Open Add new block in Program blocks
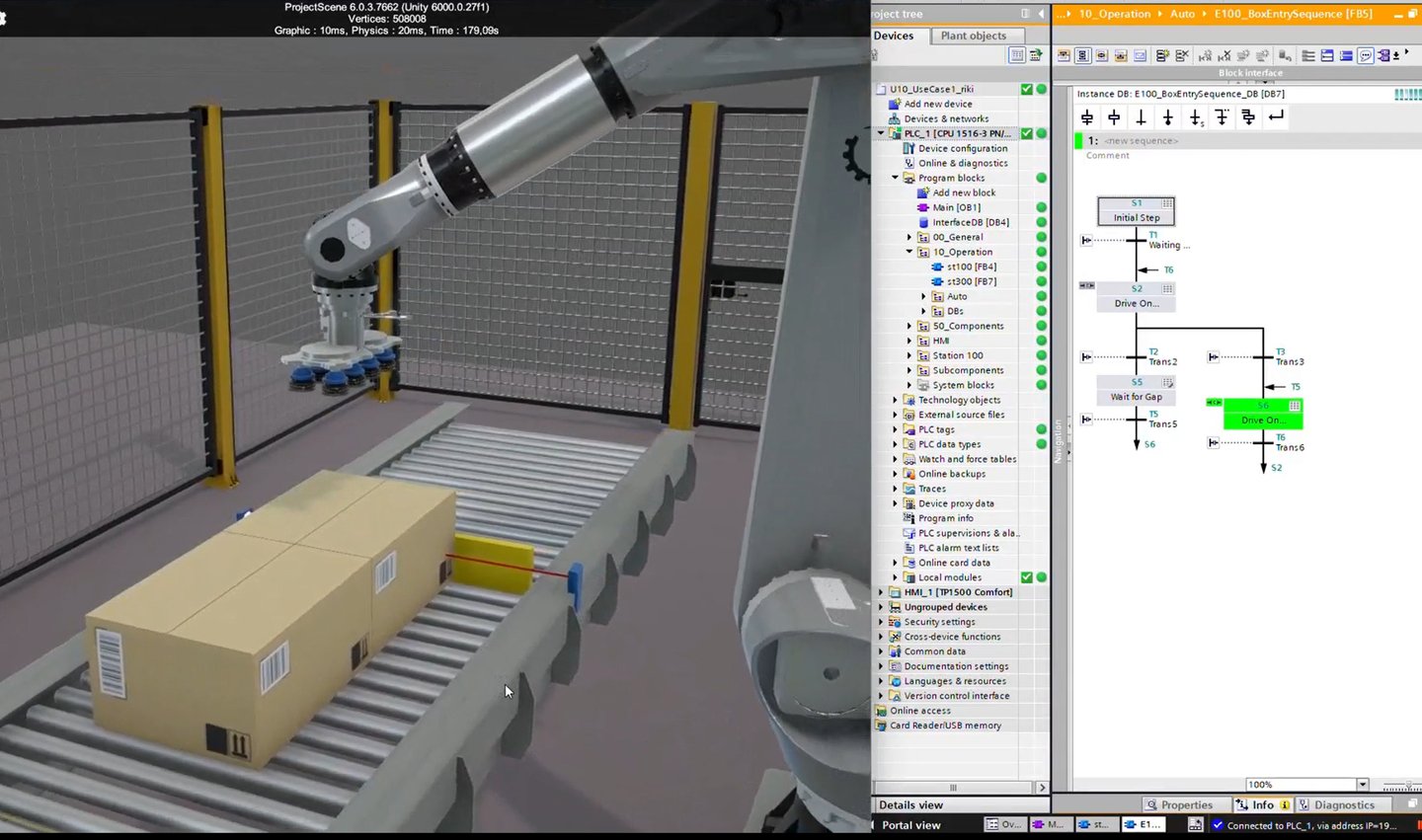 (x=963, y=192)
